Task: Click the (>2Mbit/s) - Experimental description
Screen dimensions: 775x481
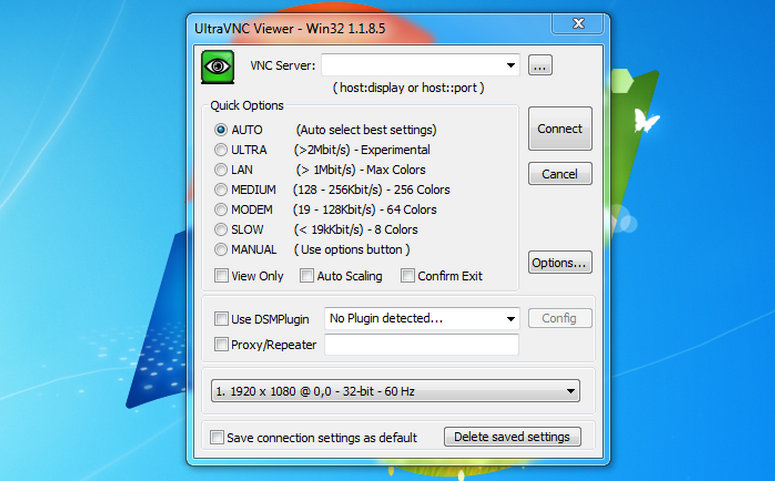Action: point(362,150)
